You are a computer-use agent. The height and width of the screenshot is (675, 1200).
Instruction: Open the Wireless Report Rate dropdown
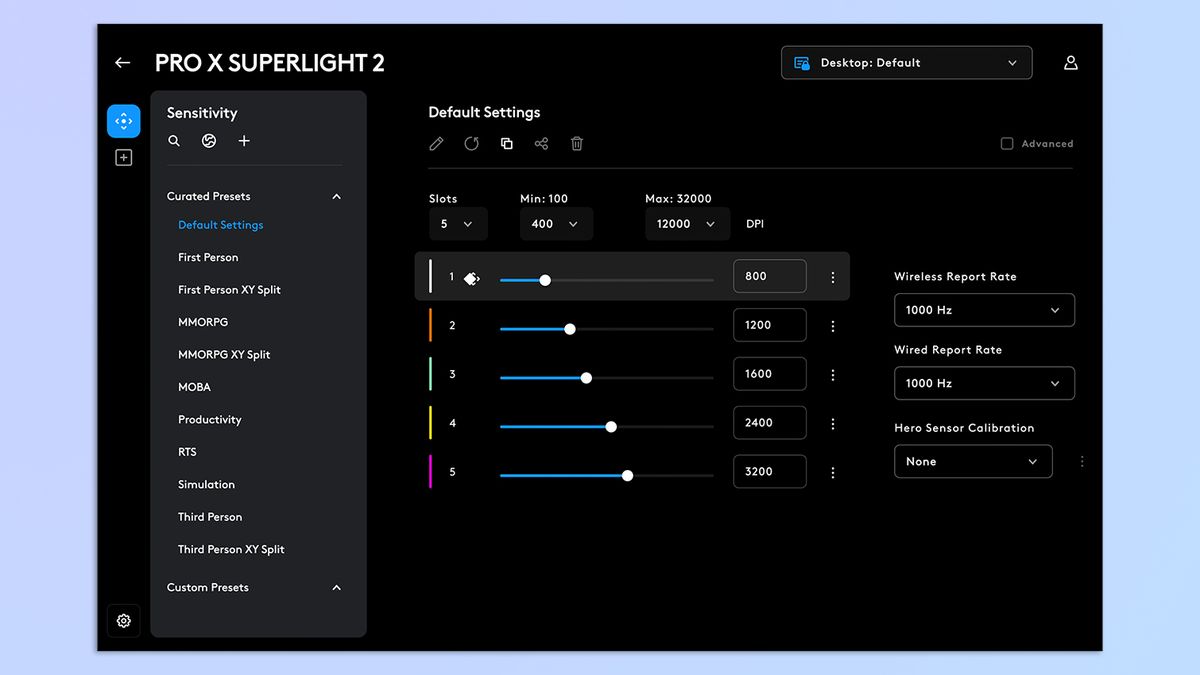click(x=983, y=310)
